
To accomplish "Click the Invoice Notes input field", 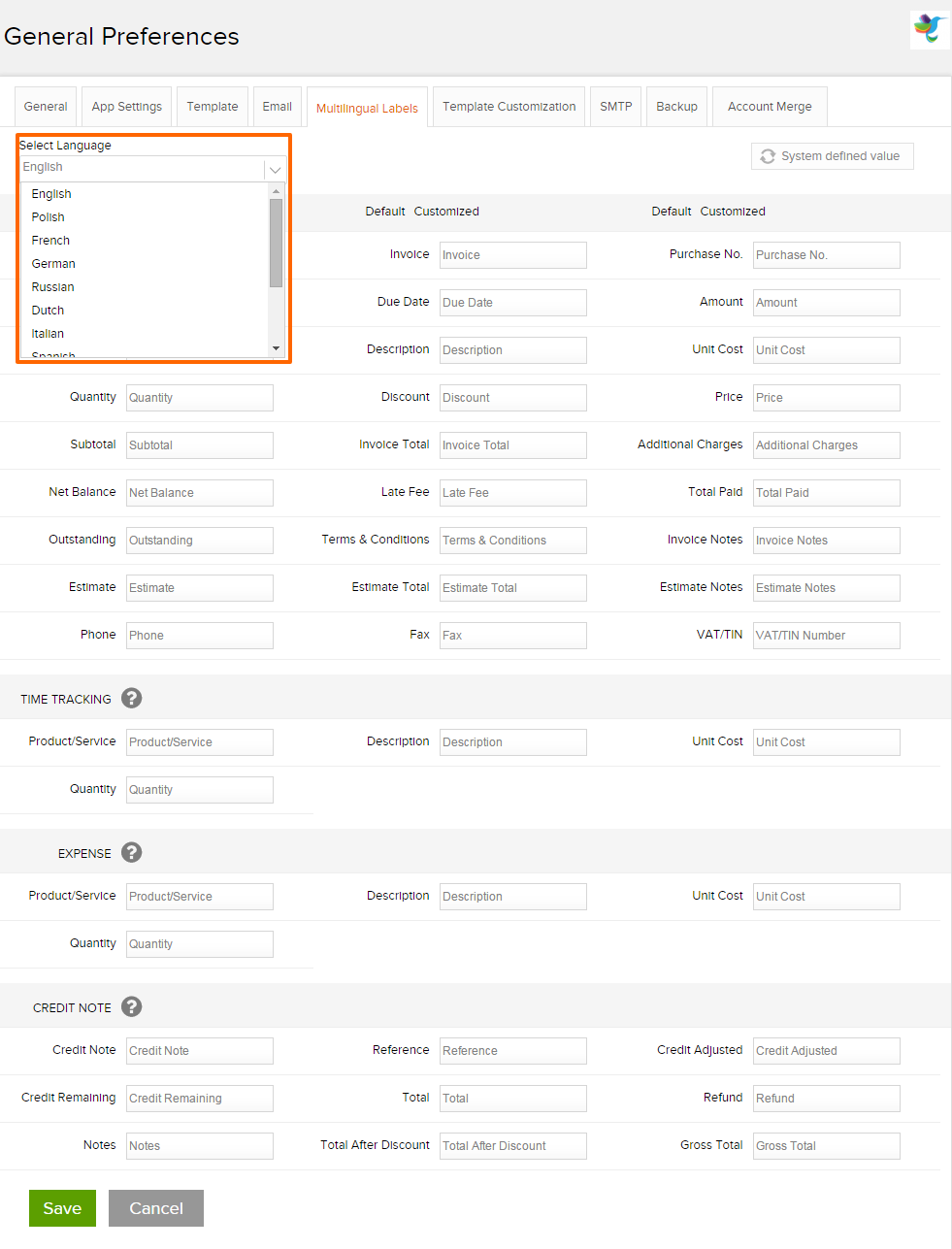I will (x=827, y=541).
